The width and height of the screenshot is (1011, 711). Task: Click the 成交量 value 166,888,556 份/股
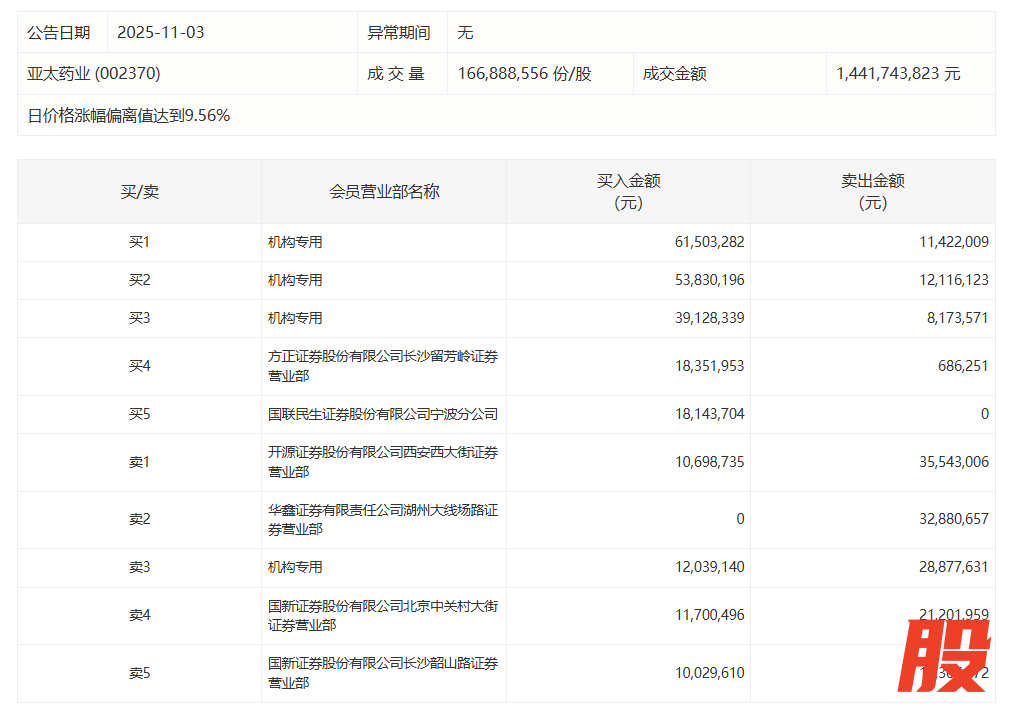click(524, 74)
